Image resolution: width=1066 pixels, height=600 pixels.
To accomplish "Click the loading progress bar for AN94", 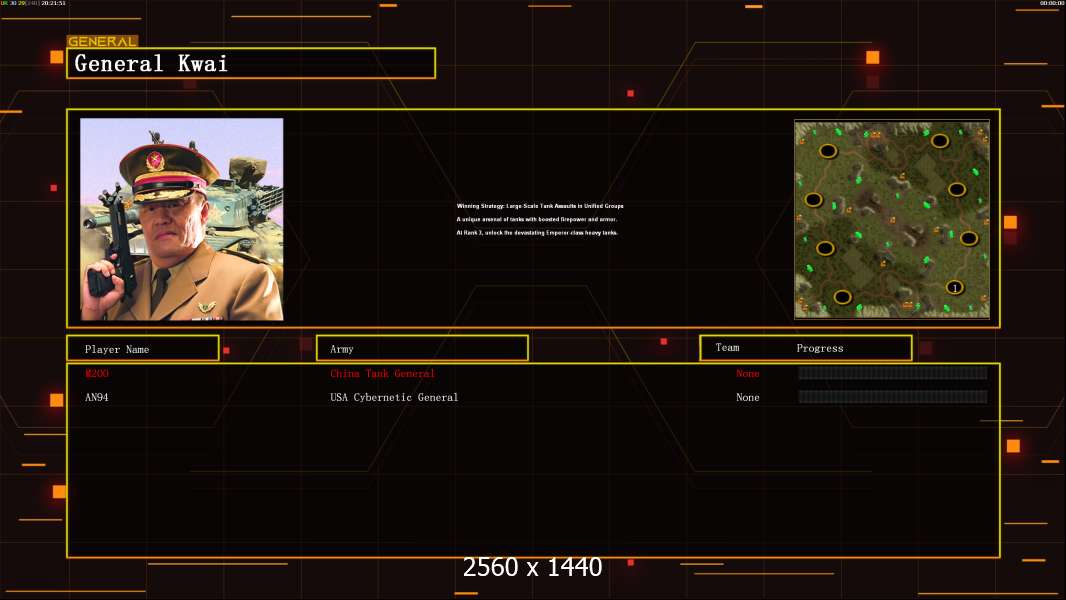I will [x=893, y=397].
